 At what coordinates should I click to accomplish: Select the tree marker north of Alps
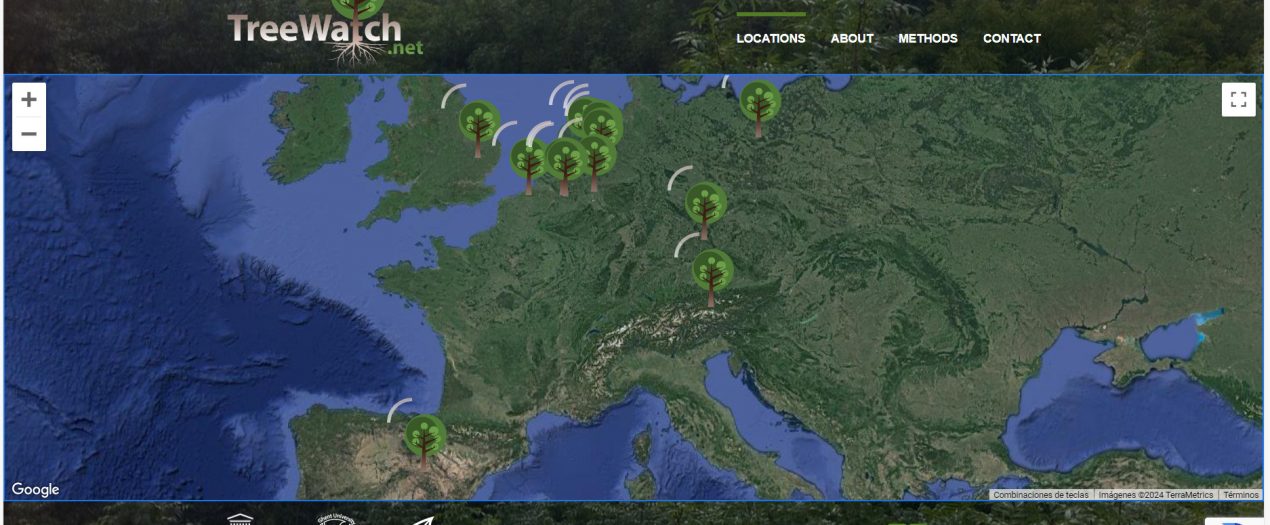pyautogui.click(x=712, y=274)
